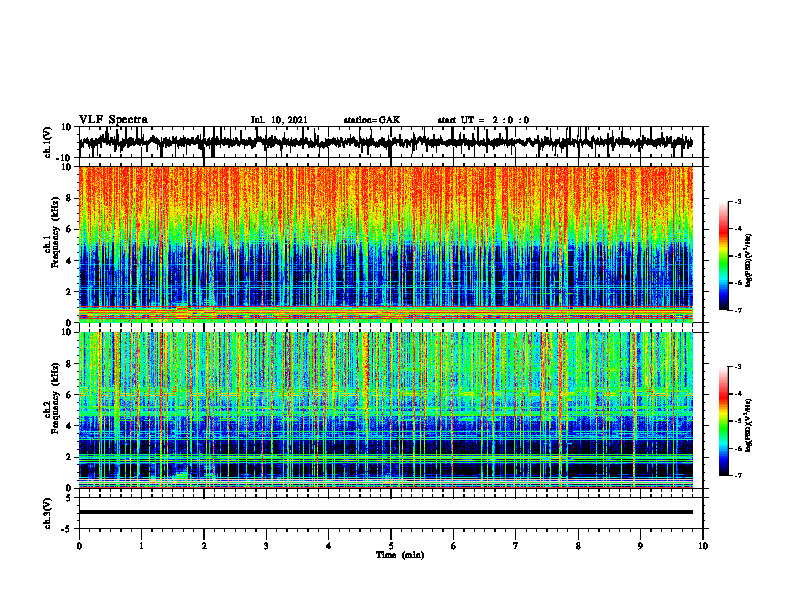Click the "6" minute time-axis tick label

tap(454, 546)
